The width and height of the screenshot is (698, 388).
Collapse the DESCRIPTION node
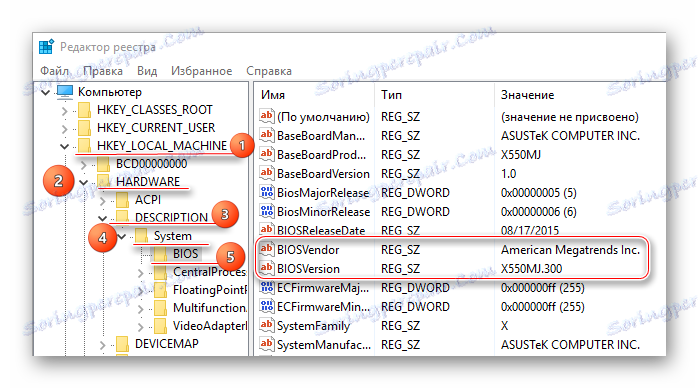pyautogui.click(x=103, y=218)
